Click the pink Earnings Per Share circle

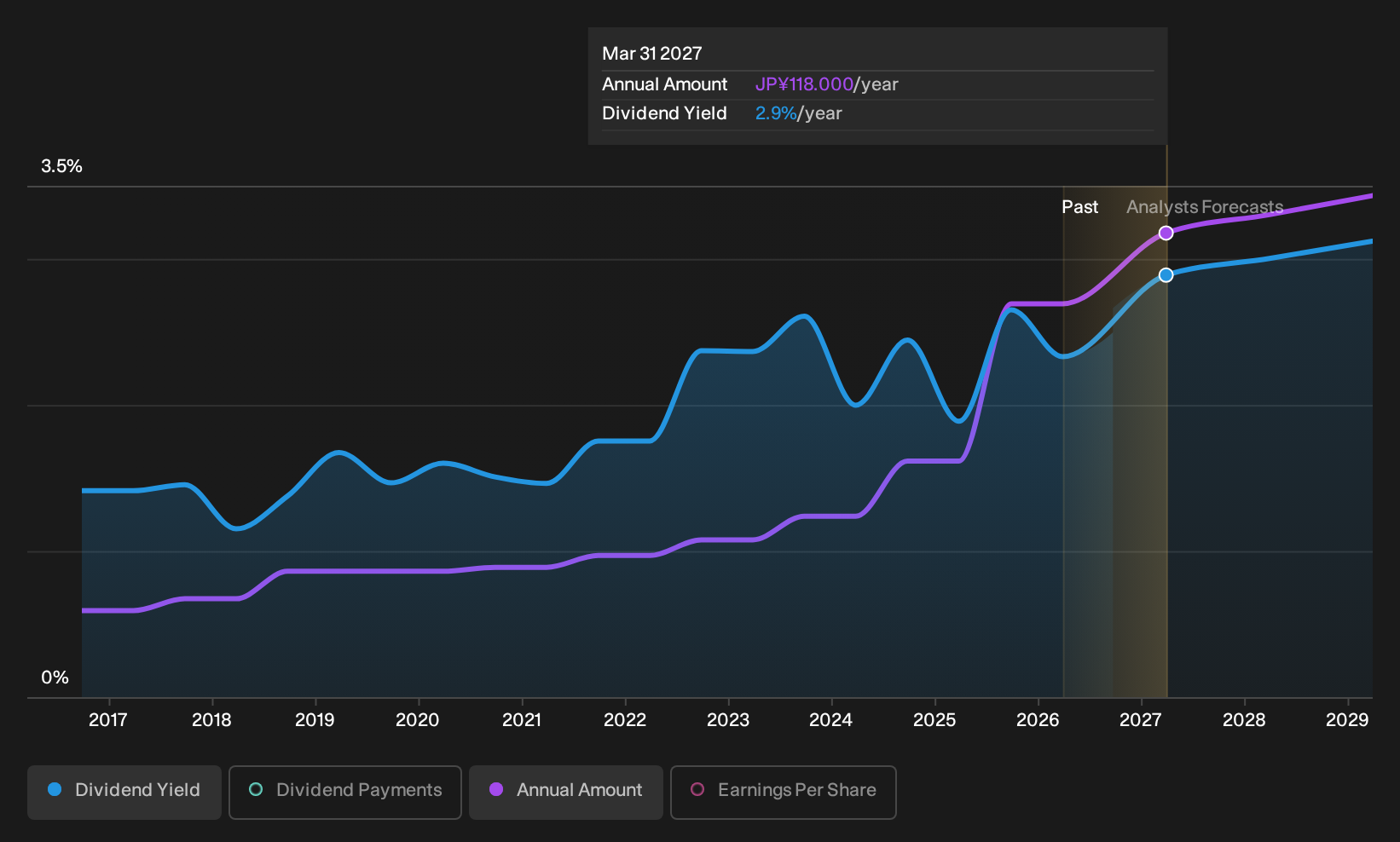(697, 789)
